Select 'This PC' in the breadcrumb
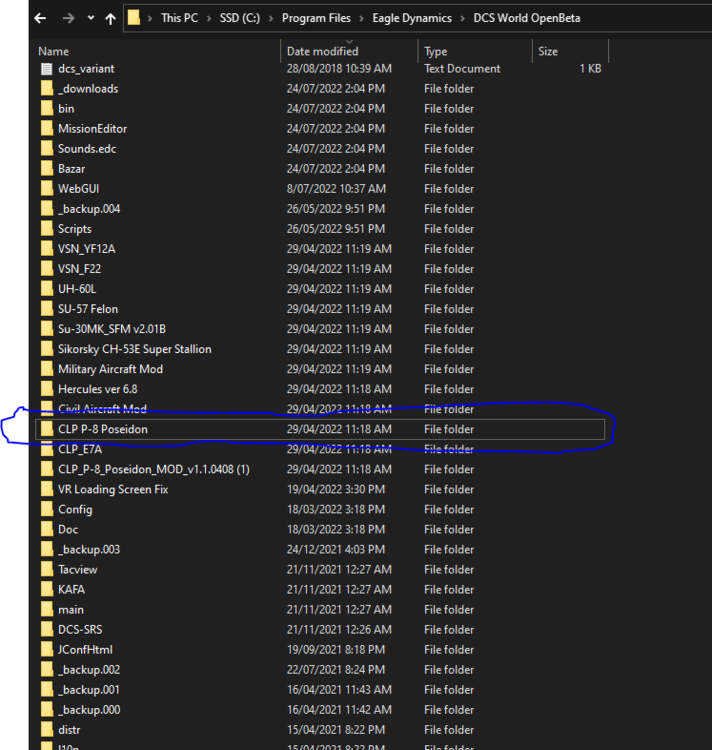712x750 pixels. point(179,18)
